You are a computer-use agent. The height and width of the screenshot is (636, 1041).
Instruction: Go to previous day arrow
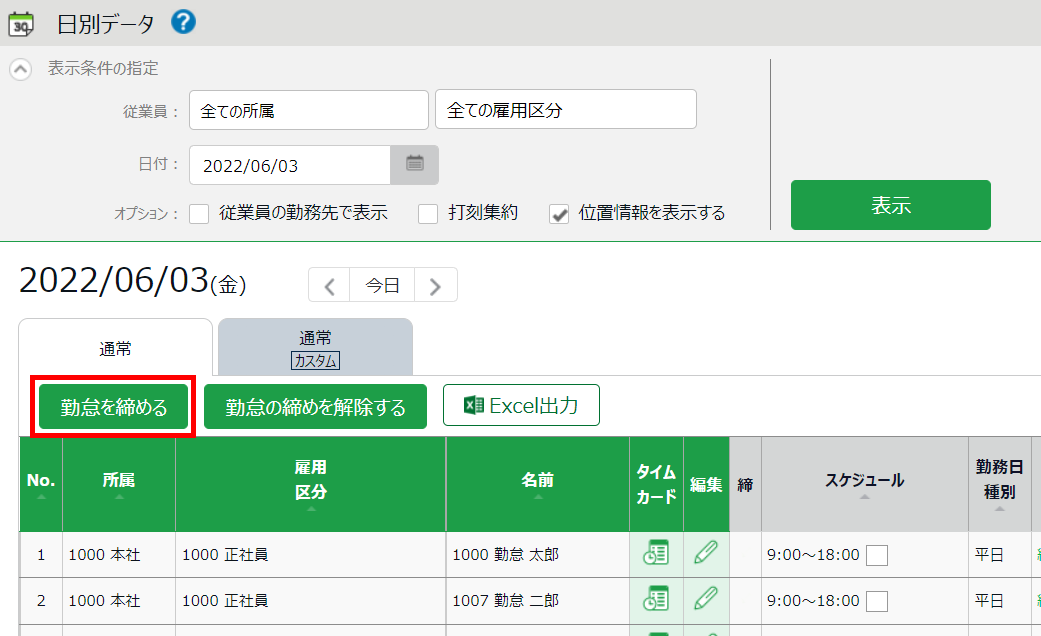point(329,285)
